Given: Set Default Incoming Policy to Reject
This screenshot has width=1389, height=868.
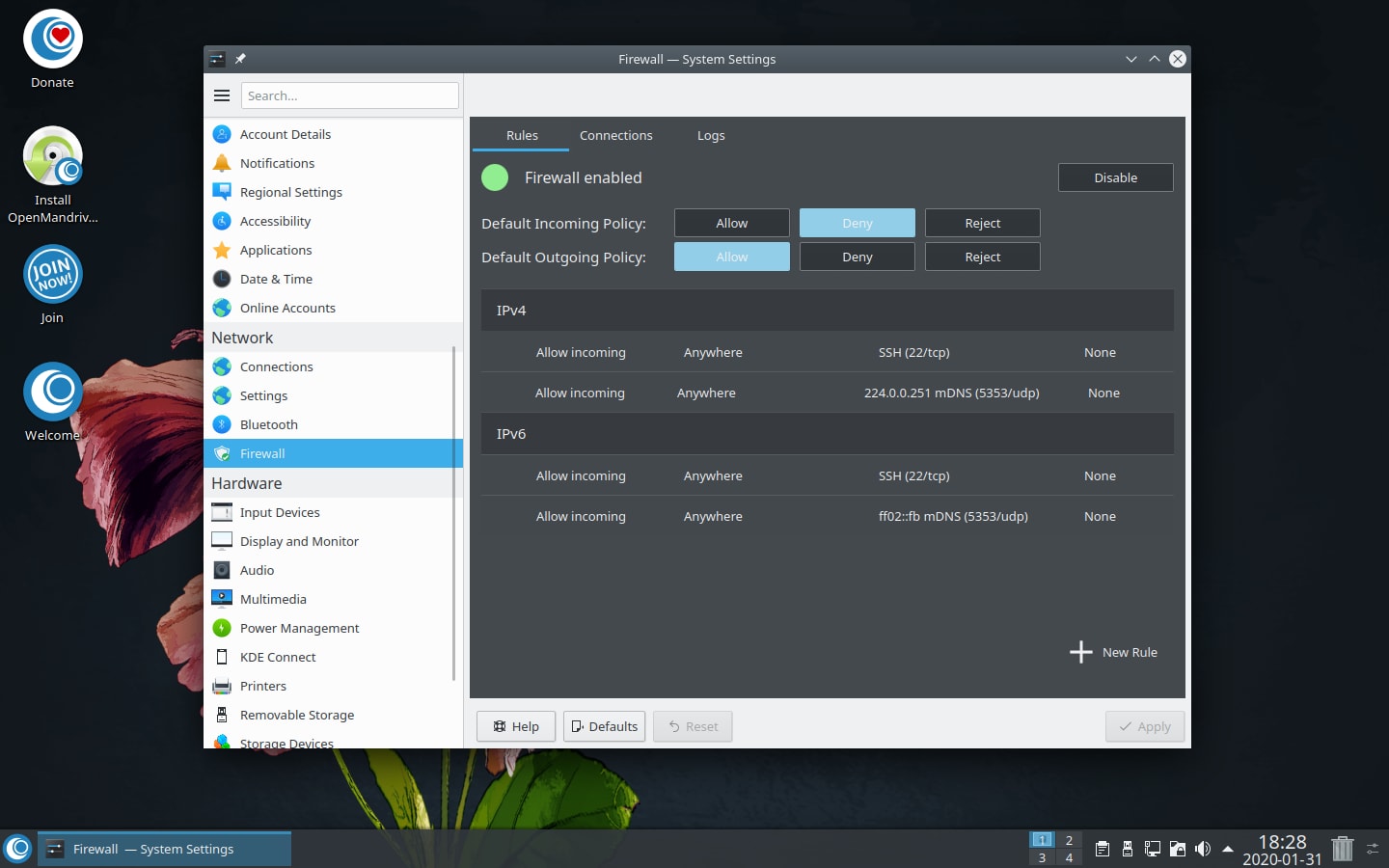Looking at the screenshot, I should [982, 223].
